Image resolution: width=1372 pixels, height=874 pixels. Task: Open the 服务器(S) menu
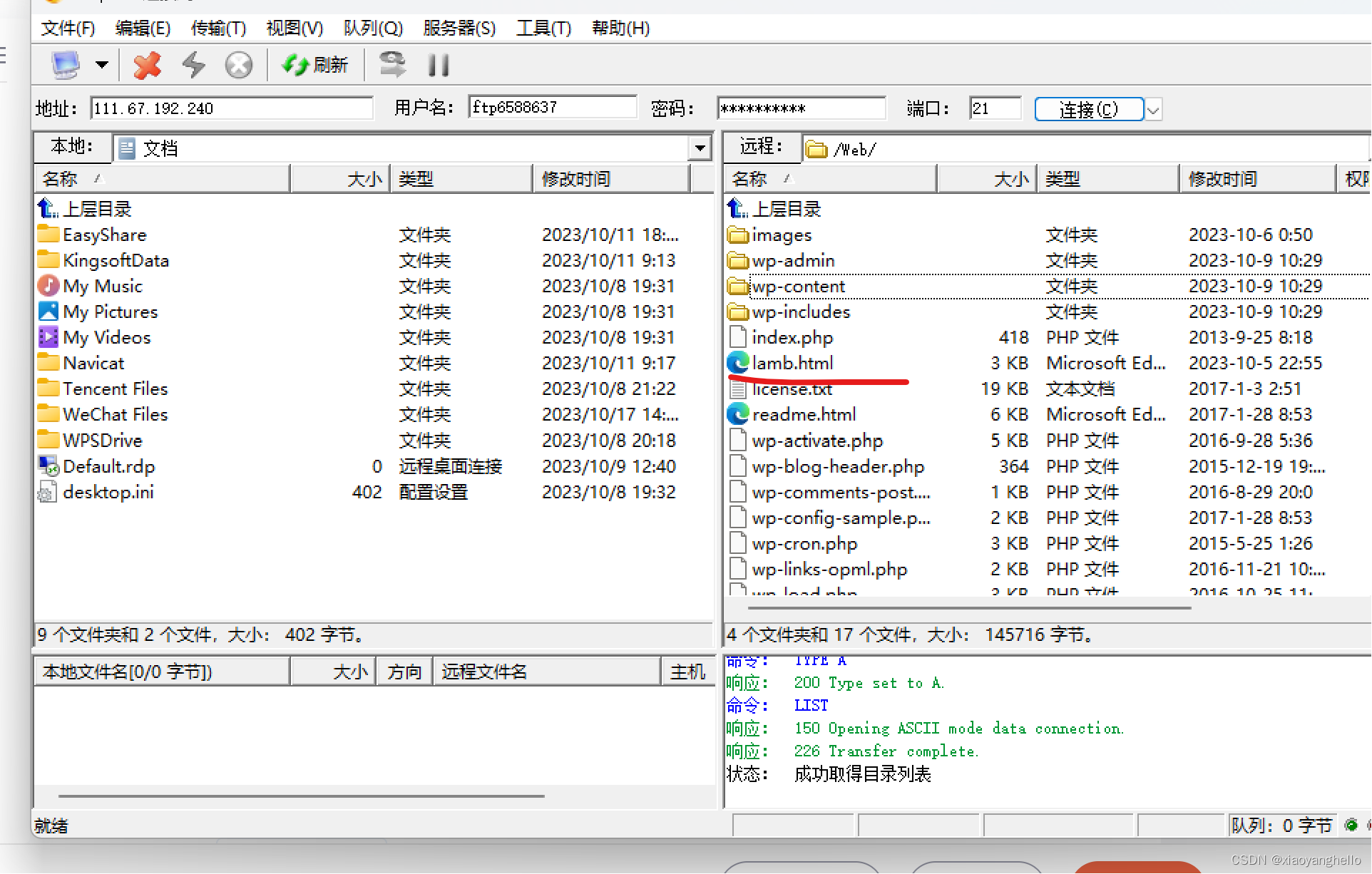click(459, 28)
